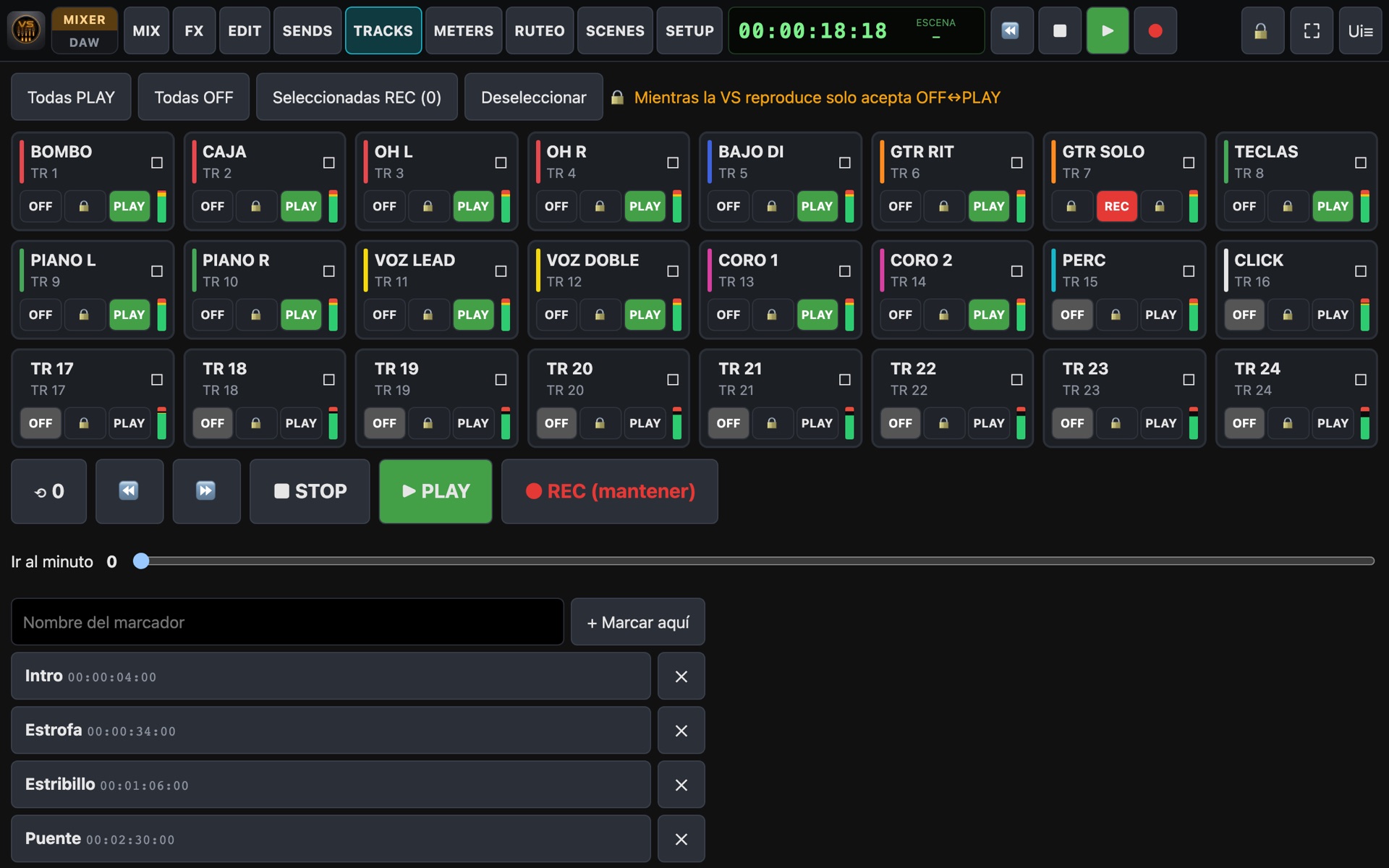Jump to the Estrofa marker
This screenshot has height=868, width=1389.
[x=331, y=731]
